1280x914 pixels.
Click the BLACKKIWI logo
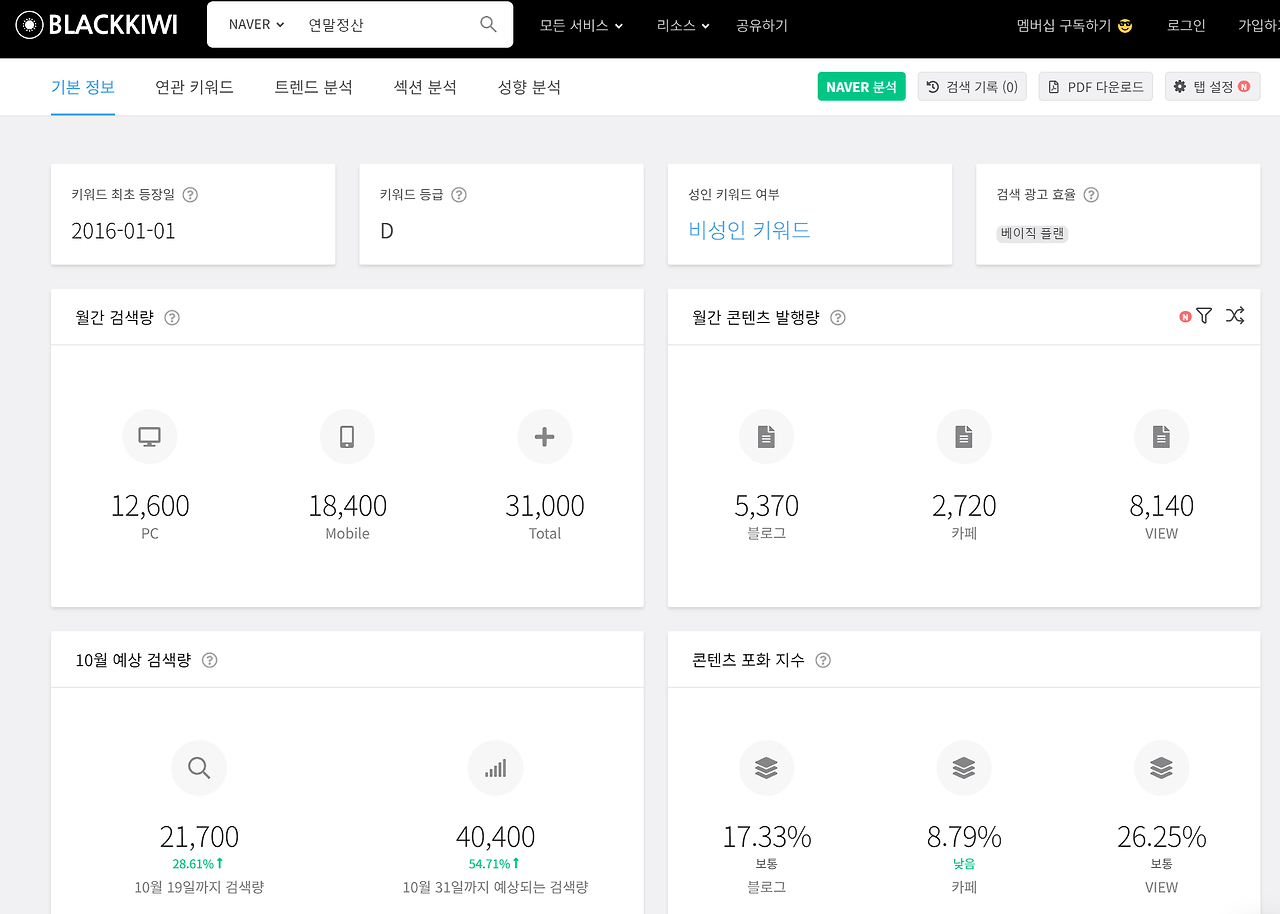coord(97,25)
